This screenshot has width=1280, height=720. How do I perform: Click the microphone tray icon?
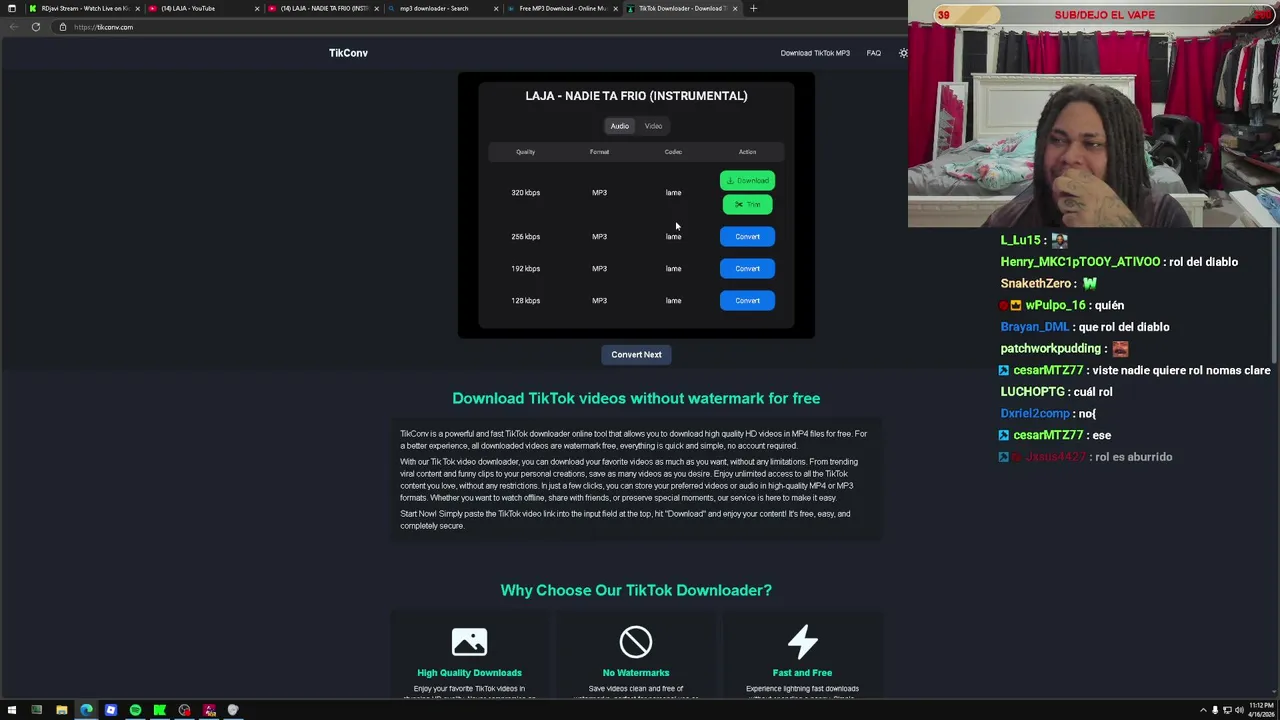click(x=1215, y=710)
